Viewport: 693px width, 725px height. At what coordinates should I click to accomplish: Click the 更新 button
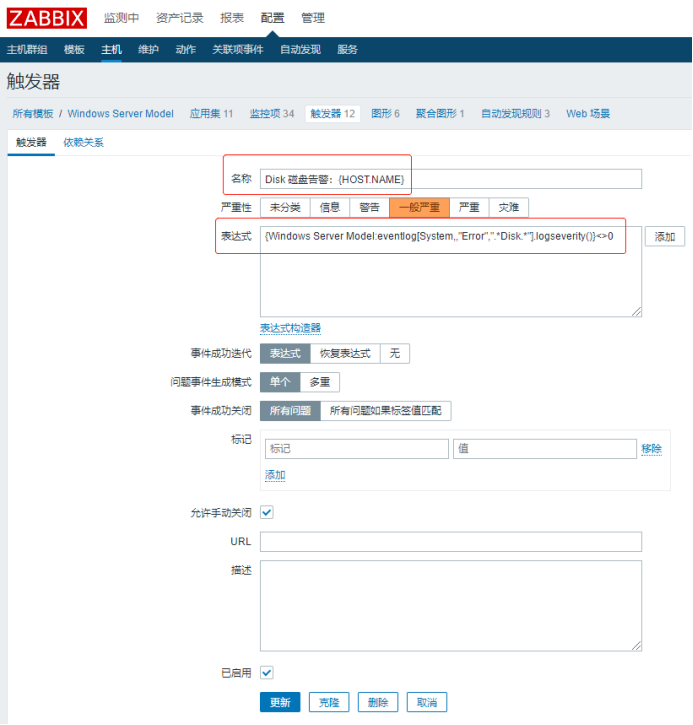coord(280,702)
